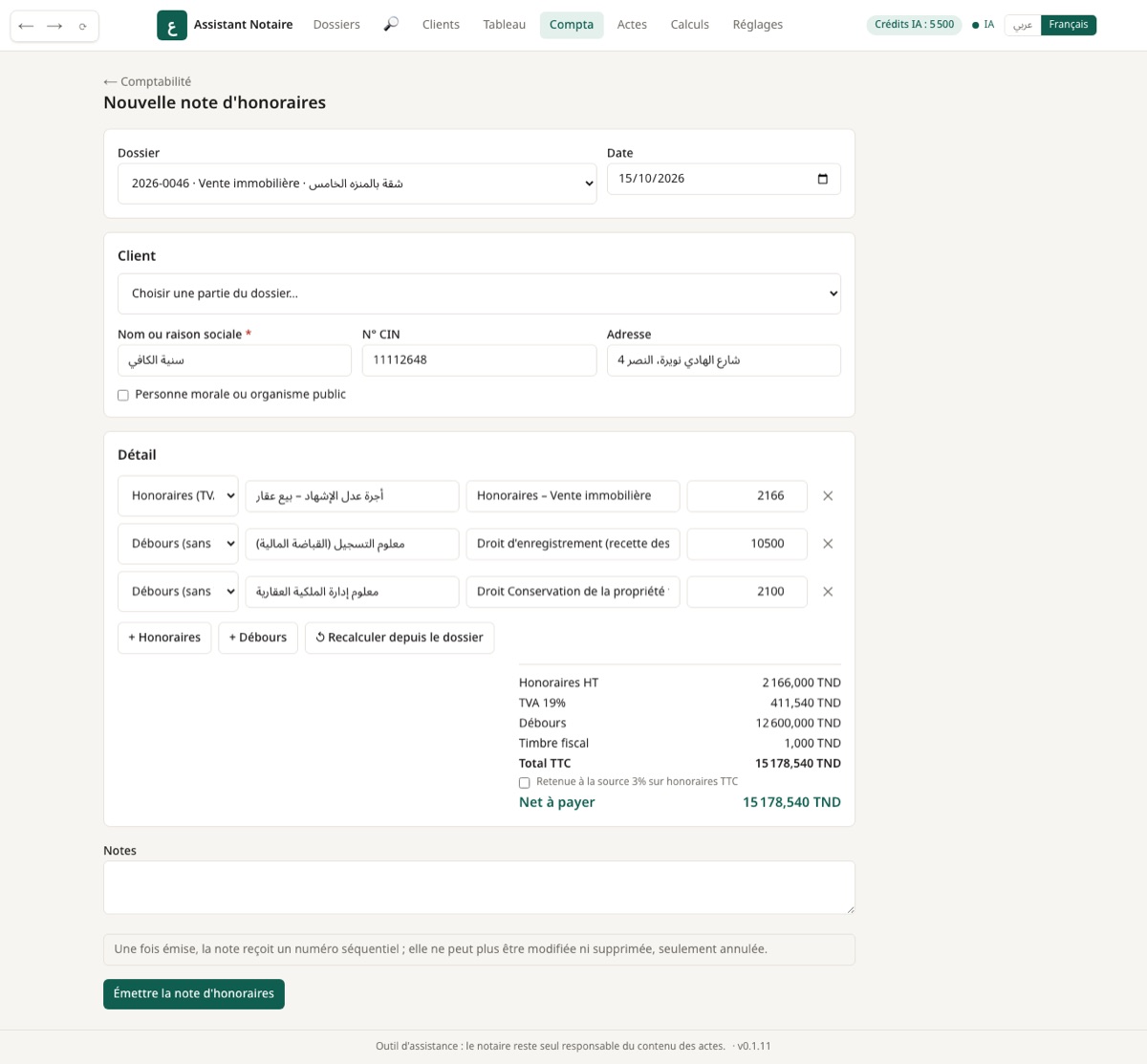The height and width of the screenshot is (1064, 1147).
Task: Edit the amount field showing 2166
Action: 747,496
